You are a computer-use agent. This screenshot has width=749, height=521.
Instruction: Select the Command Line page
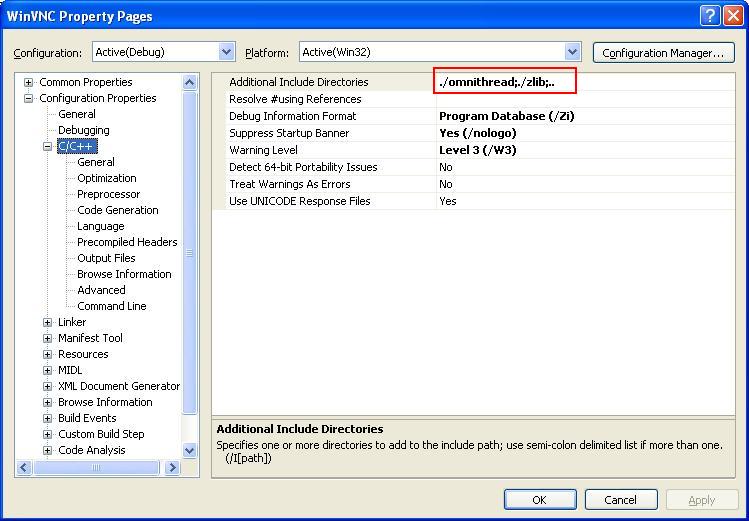[112, 306]
